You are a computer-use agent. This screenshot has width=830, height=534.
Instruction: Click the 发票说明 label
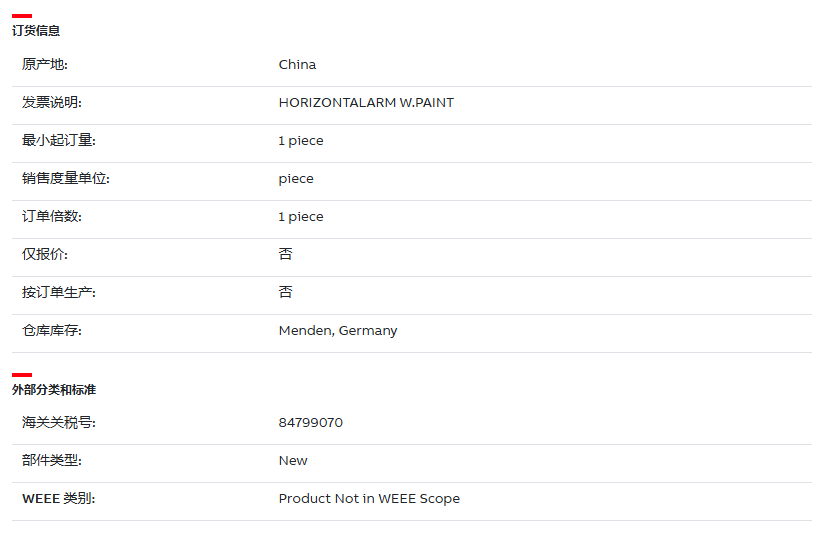coord(51,103)
